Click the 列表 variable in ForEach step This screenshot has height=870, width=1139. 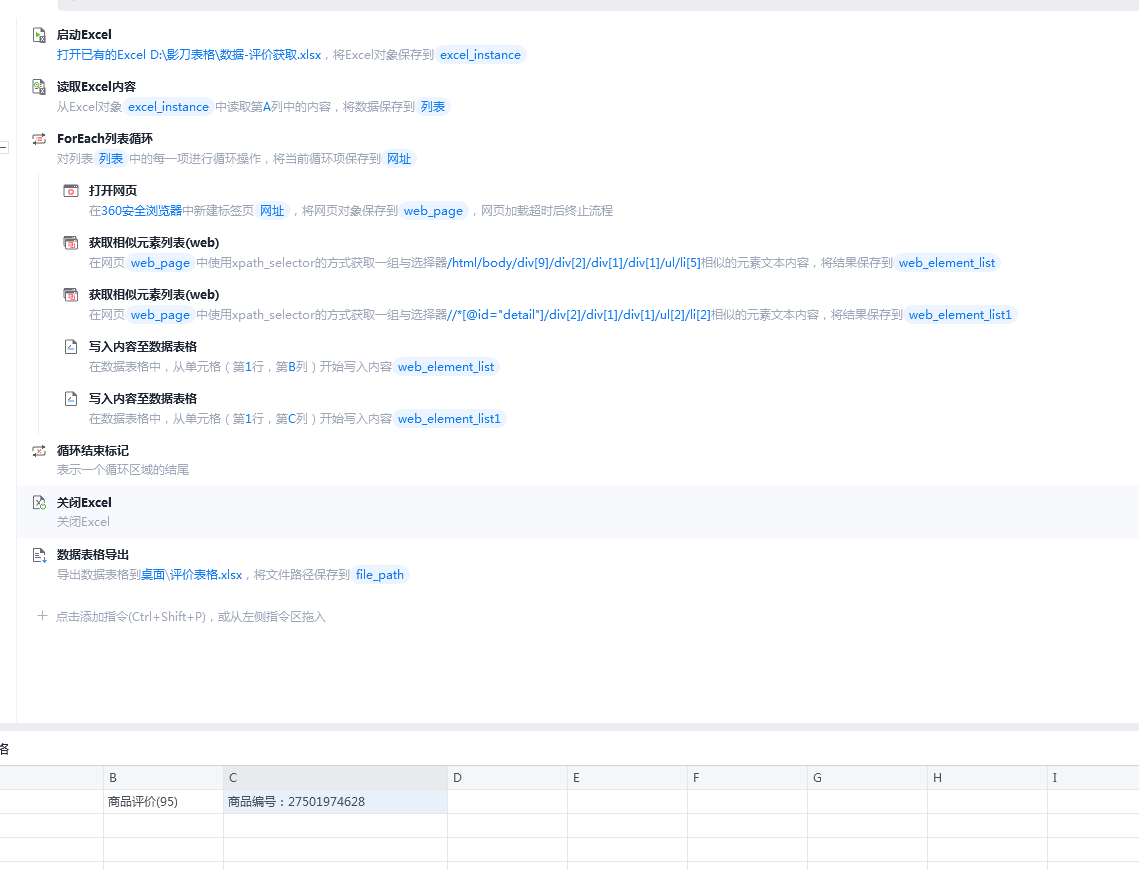click(x=111, y=159)
